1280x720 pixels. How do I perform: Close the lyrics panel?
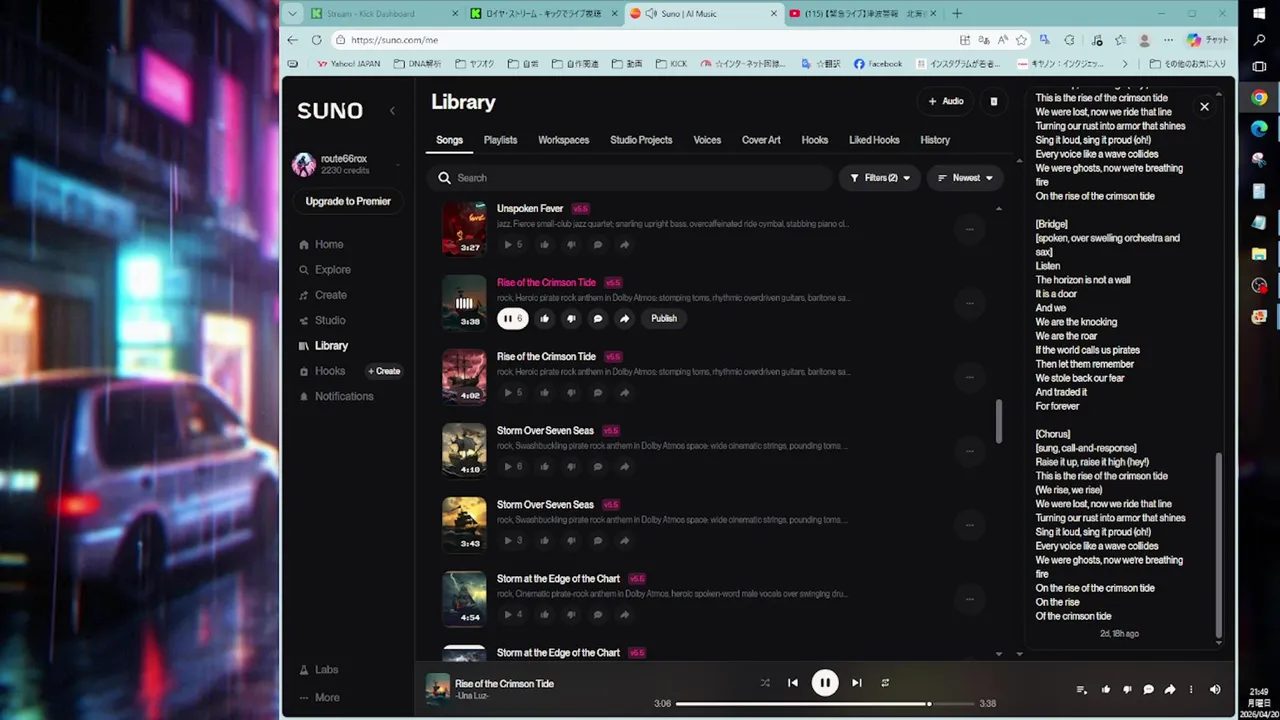[x=1204, y=107]
